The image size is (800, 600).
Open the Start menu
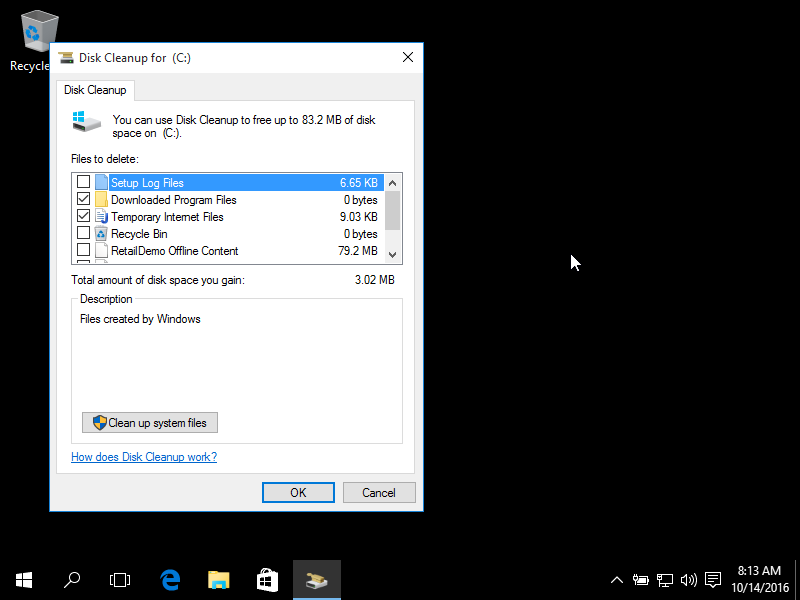point(23,579)
